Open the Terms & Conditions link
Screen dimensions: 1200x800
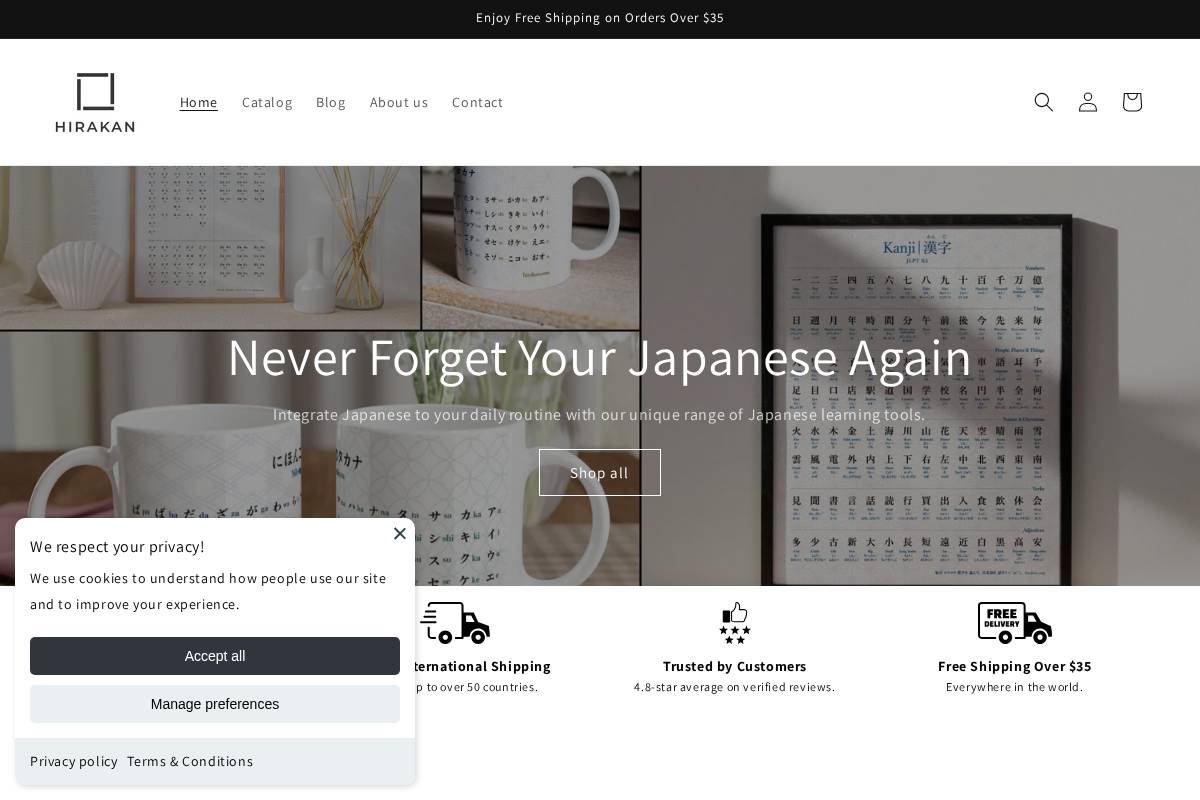(189, 761)
